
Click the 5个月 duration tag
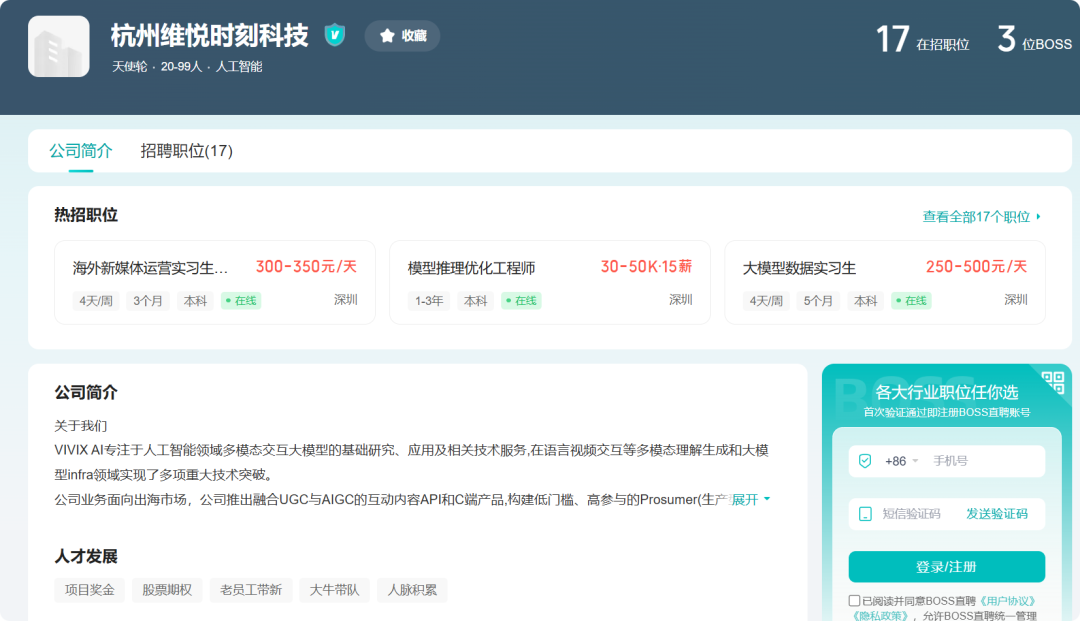(x=818, y=301)
